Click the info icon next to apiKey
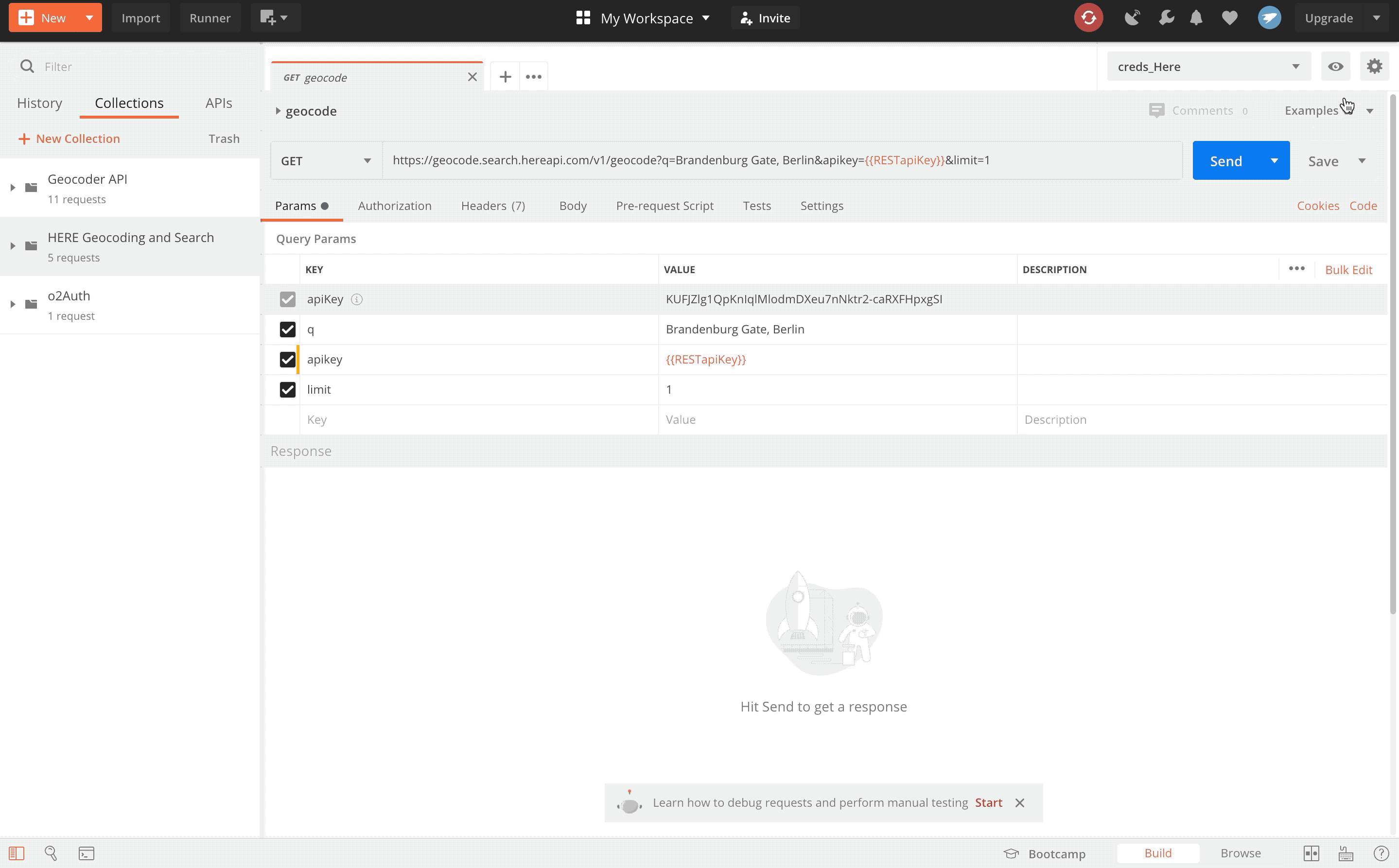 [356, 299]
